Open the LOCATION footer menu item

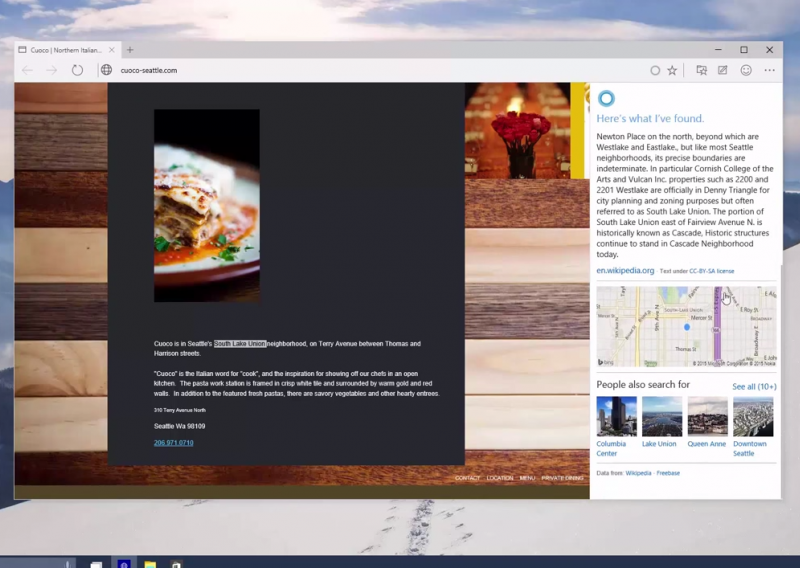click(x=500, y=478)
